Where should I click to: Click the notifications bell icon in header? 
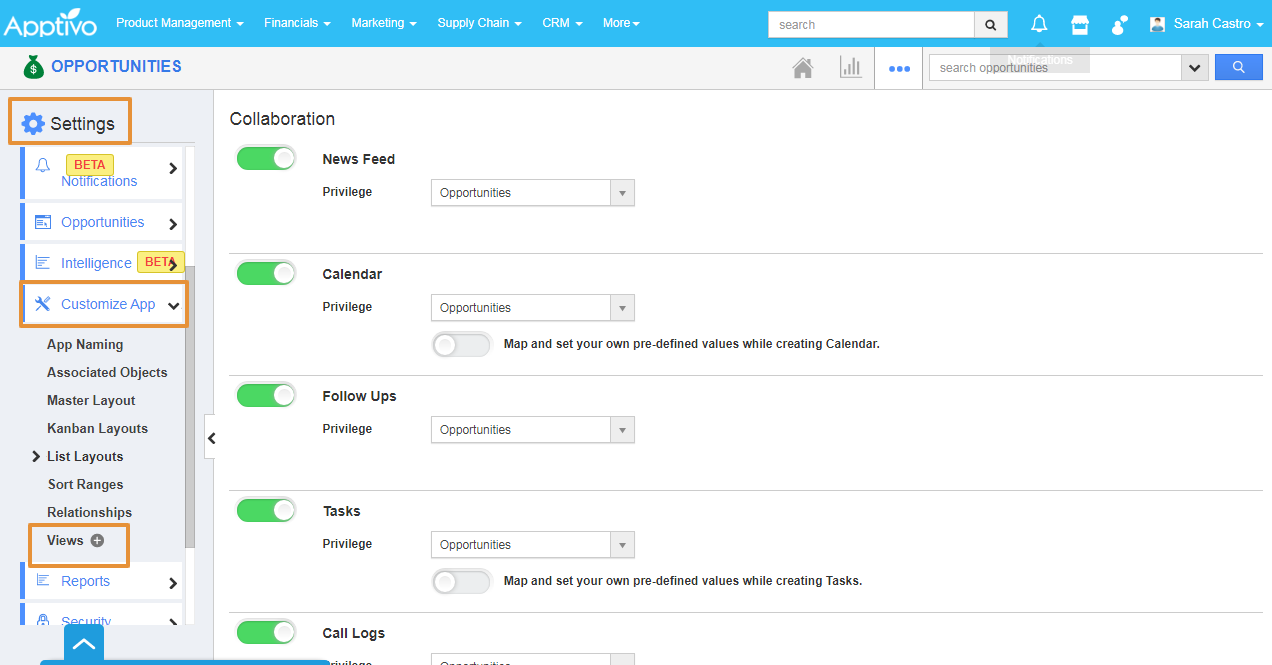pyautogui.click(x=1039, y=24)
